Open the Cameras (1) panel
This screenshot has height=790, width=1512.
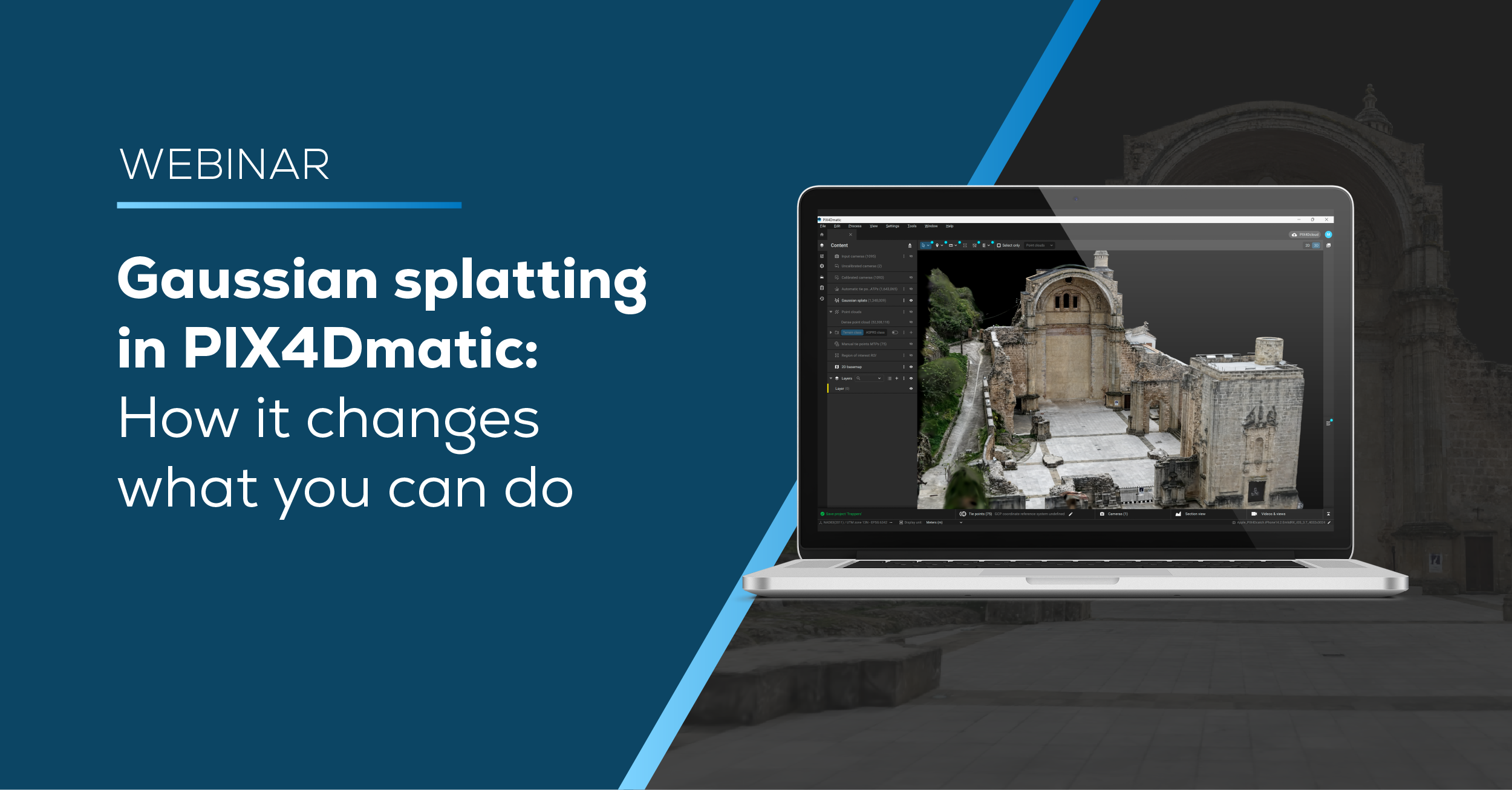click(1113, 514)
